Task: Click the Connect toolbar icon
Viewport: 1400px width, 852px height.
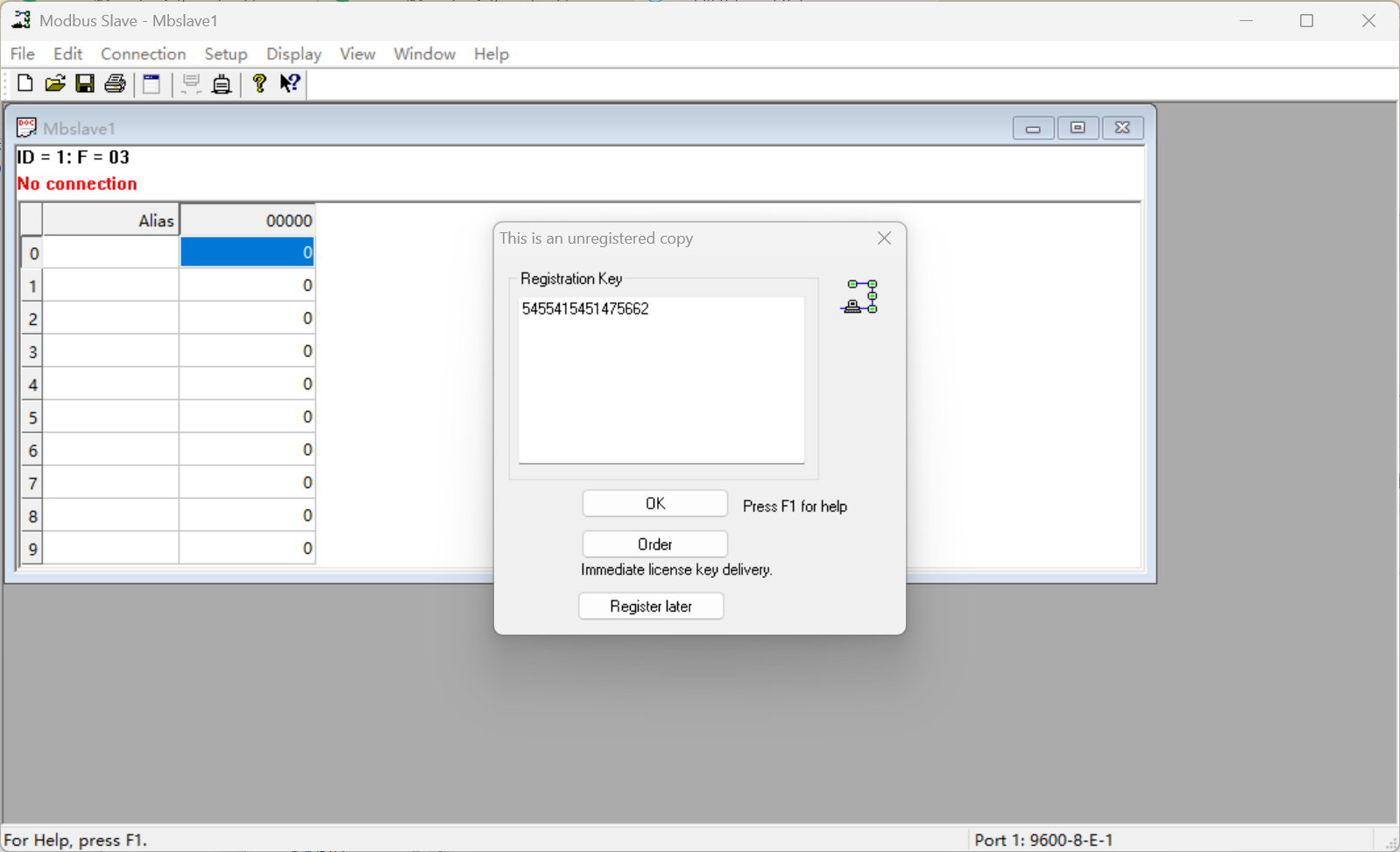Action: (222, 83)
